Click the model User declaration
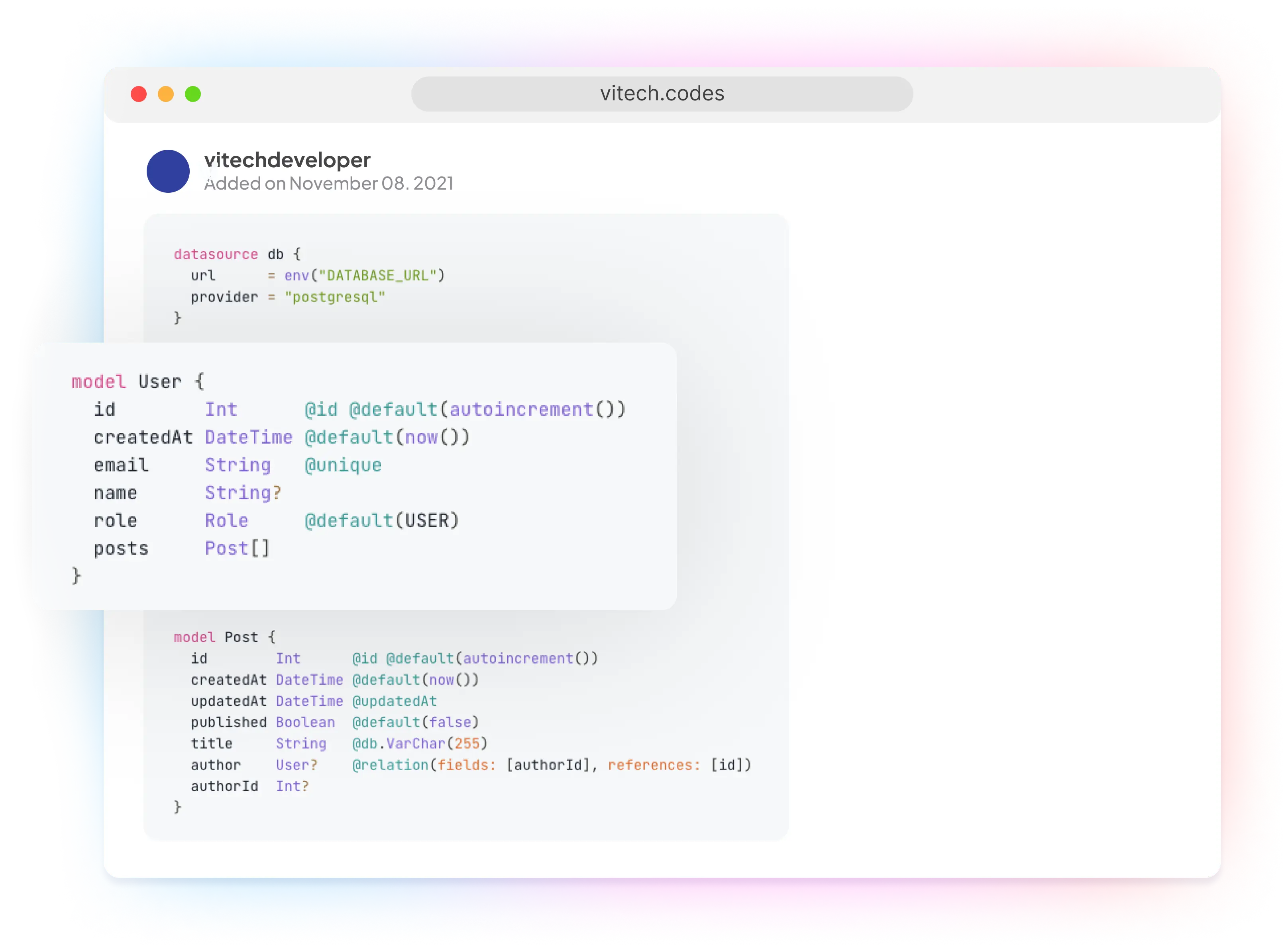 138,381
